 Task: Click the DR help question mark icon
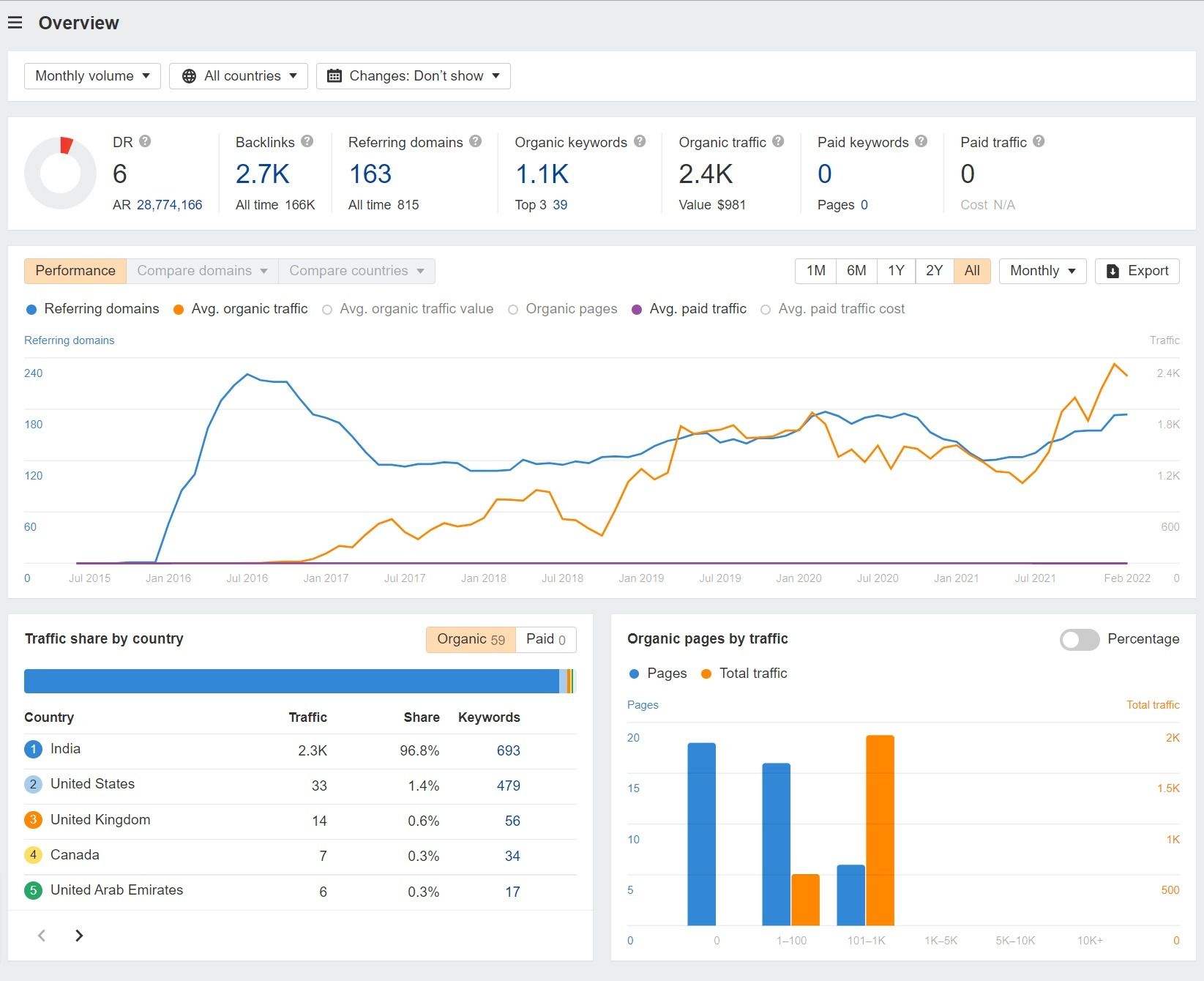(x=145, y=141)
